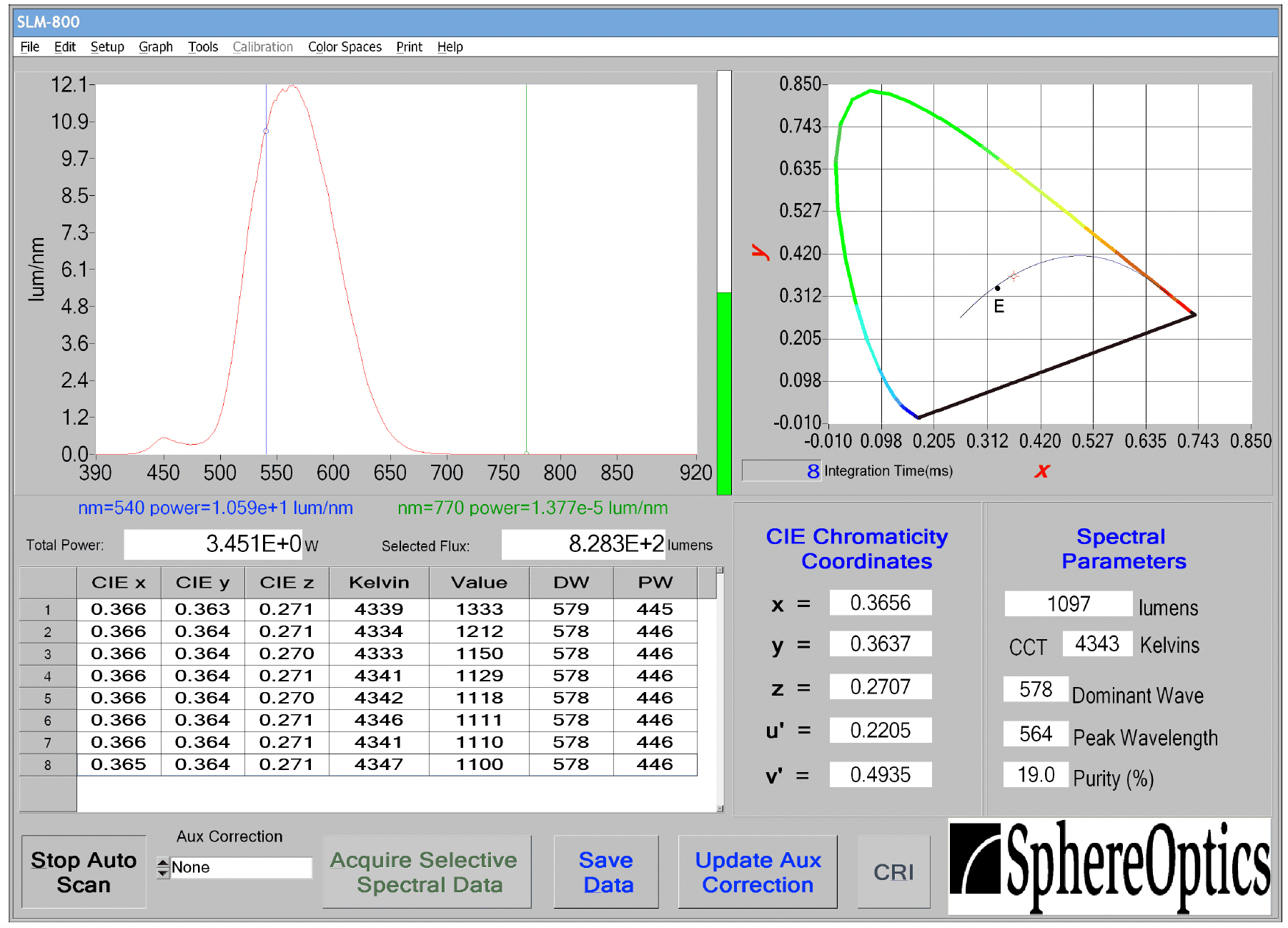This screenshot has width=1288, height=928.
Task: Click the Total Power value field
Action: click(213, 544)
